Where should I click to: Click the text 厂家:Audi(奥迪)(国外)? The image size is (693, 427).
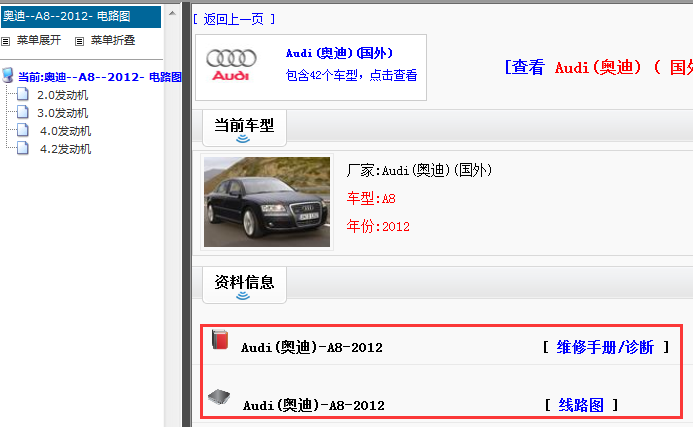pyautogui.click(x=419, y=170)
